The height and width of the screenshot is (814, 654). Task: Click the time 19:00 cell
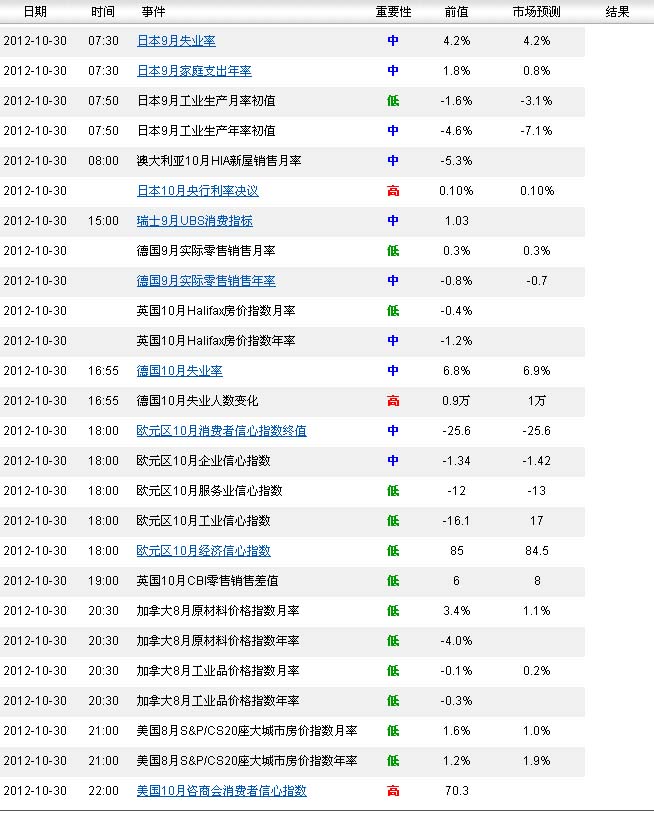[x=103, y=581]
